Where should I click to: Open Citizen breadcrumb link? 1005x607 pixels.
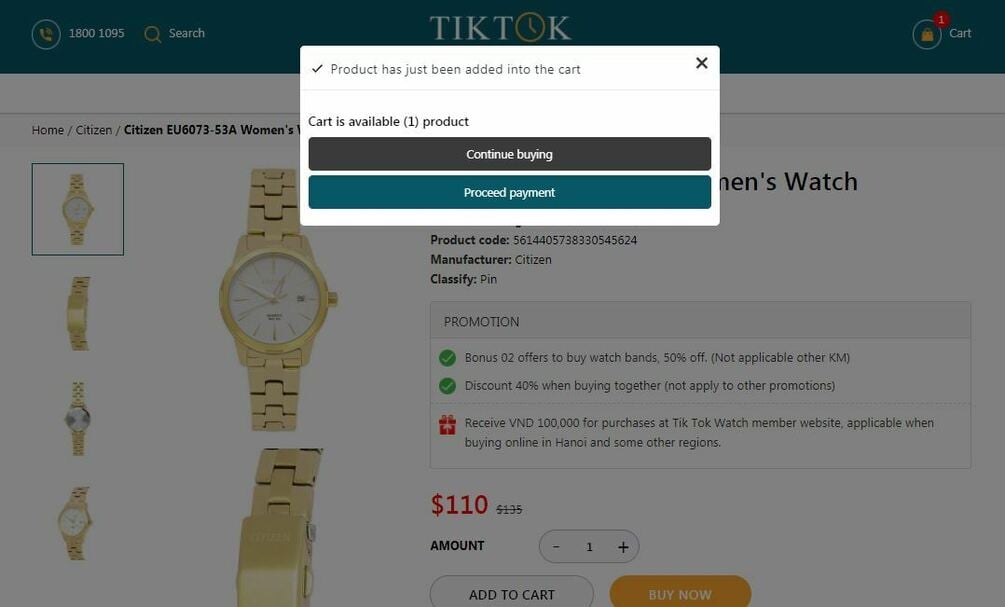click(94, 130)
